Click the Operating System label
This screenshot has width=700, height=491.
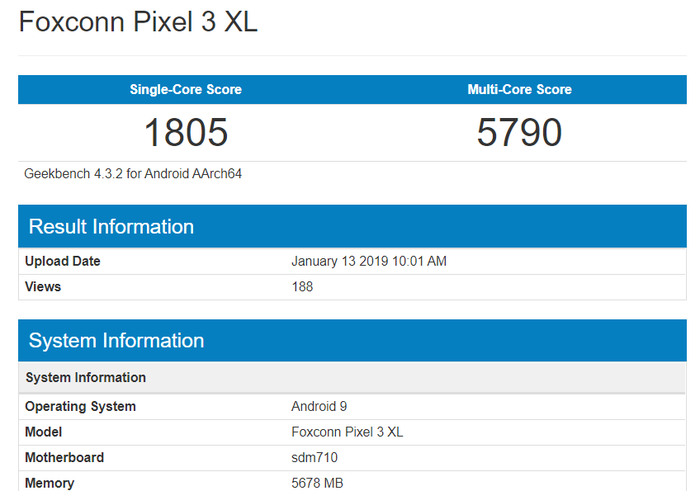coord(80,407)
